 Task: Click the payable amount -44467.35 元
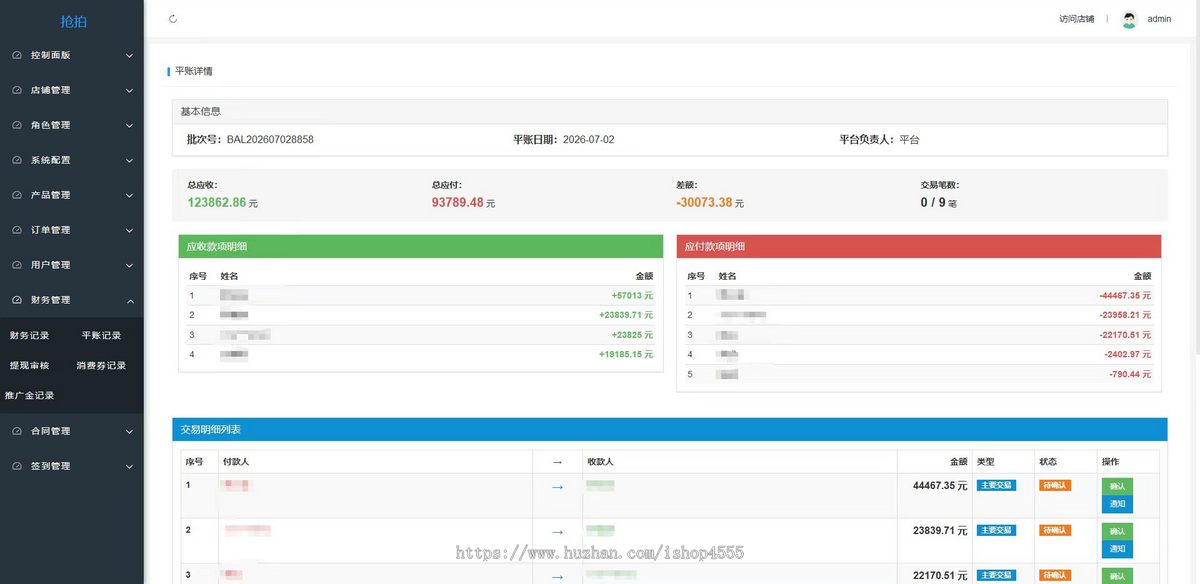pyautogui.click(x=1125, y=296)
